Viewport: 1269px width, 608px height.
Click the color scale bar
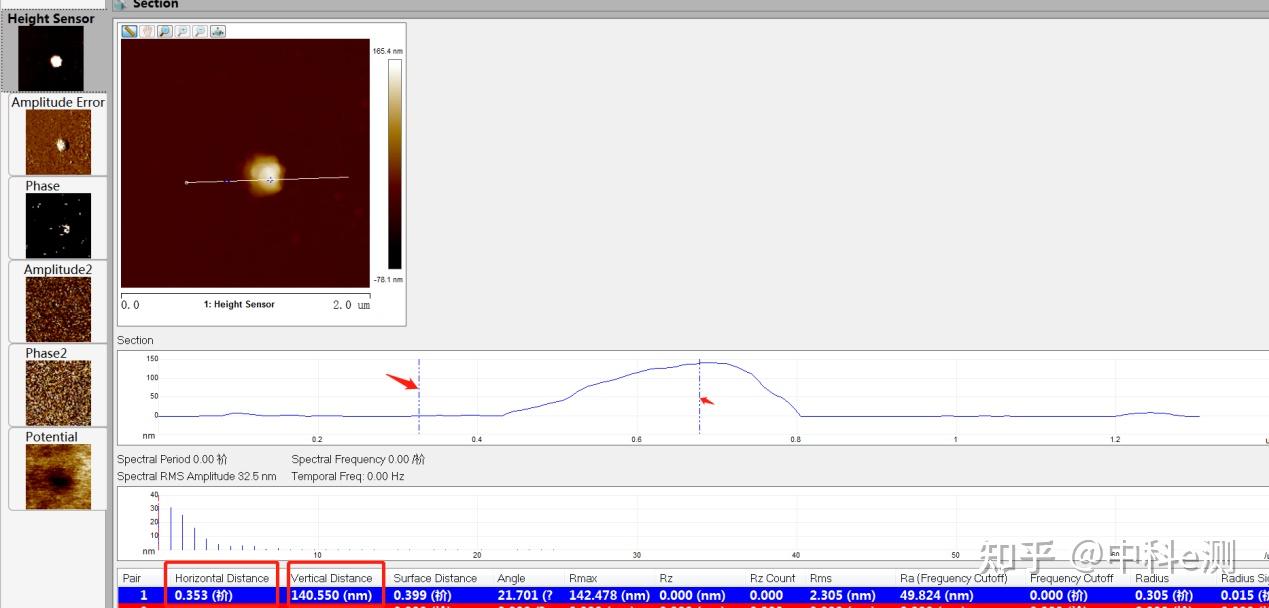pyautogui.click(x=395, y=164)
